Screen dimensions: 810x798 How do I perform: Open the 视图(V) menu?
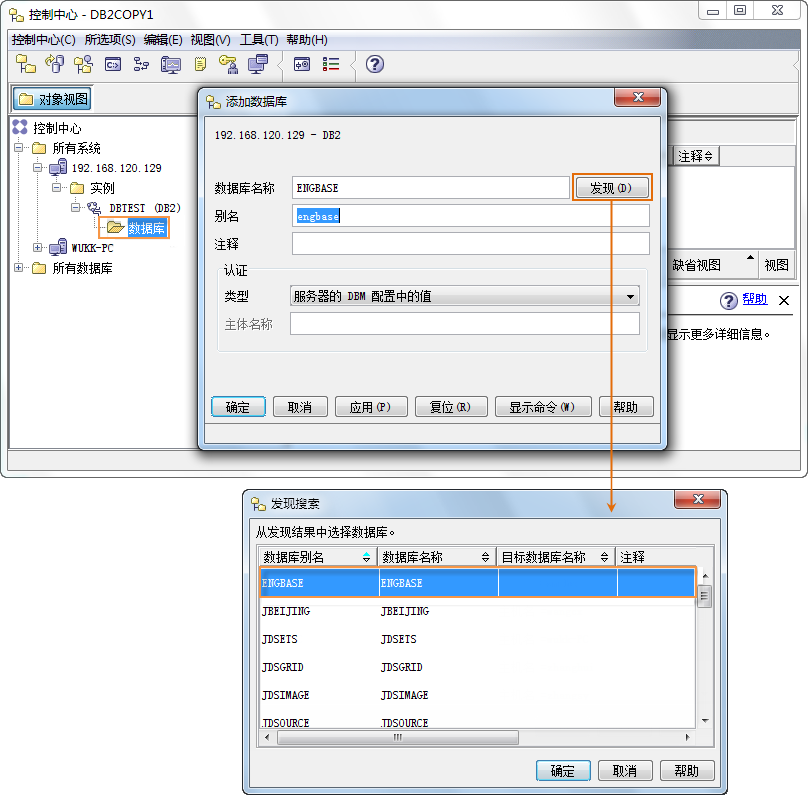(210, 40)
